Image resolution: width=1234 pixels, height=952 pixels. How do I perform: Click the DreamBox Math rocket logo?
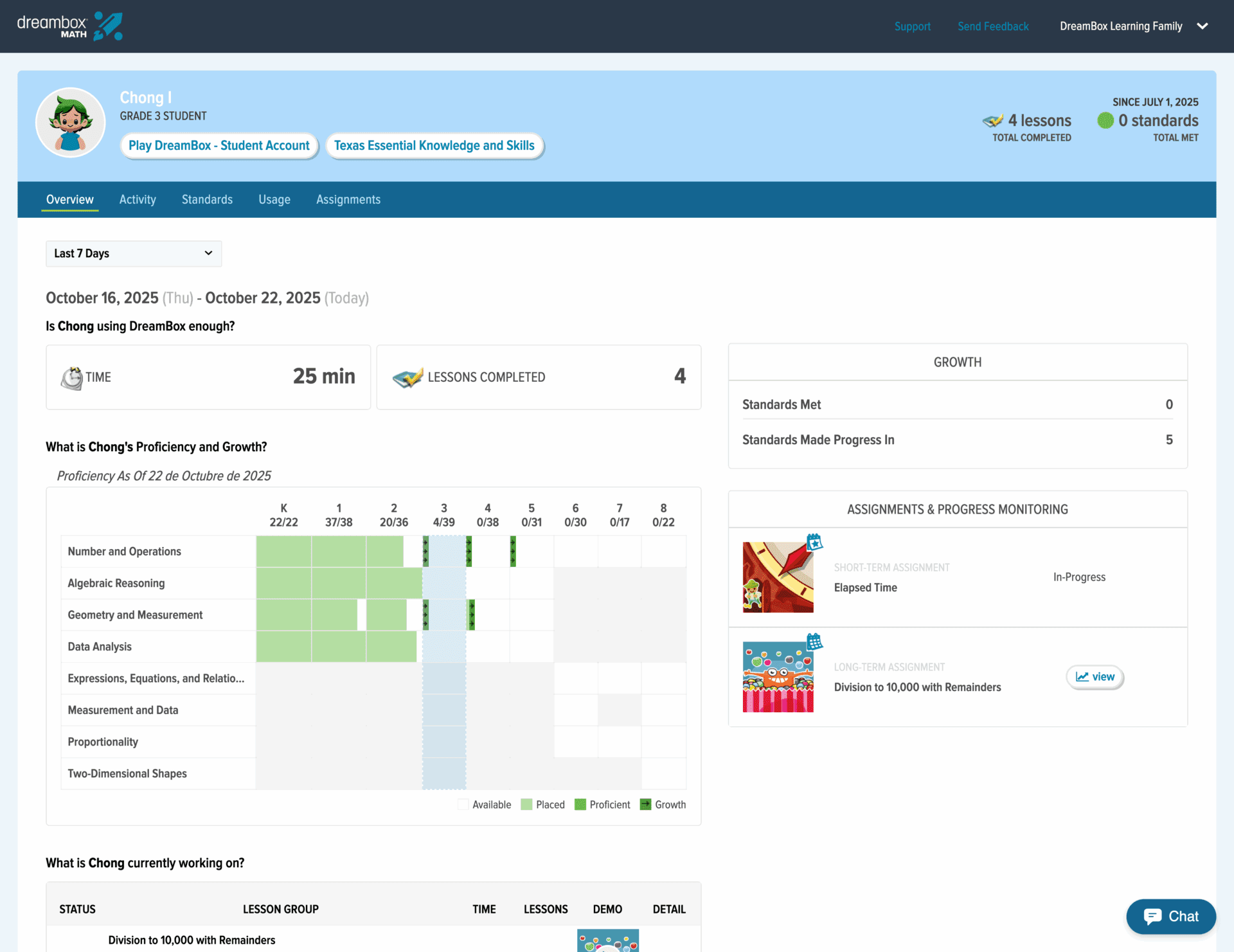[107, 26]
